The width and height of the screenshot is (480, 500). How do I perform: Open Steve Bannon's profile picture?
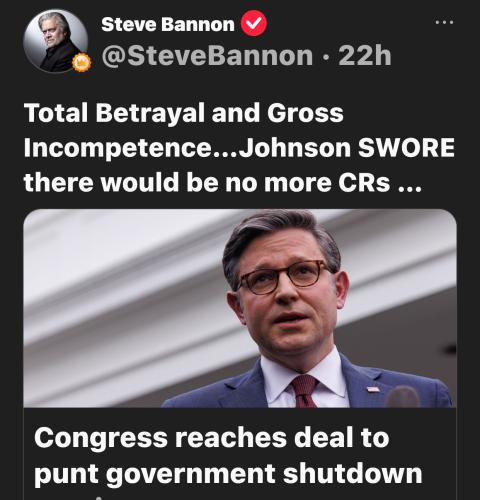(x=55, y=41)
